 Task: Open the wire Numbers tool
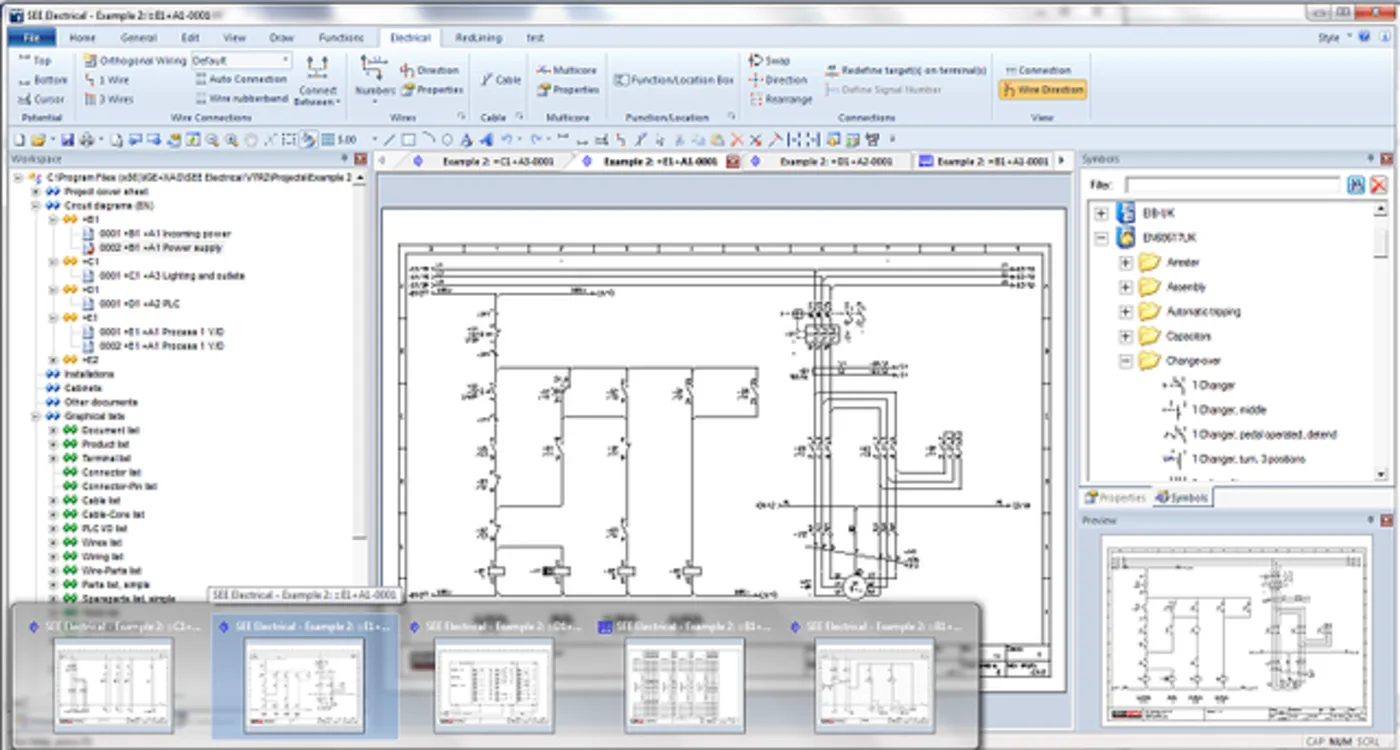[375, 77]
